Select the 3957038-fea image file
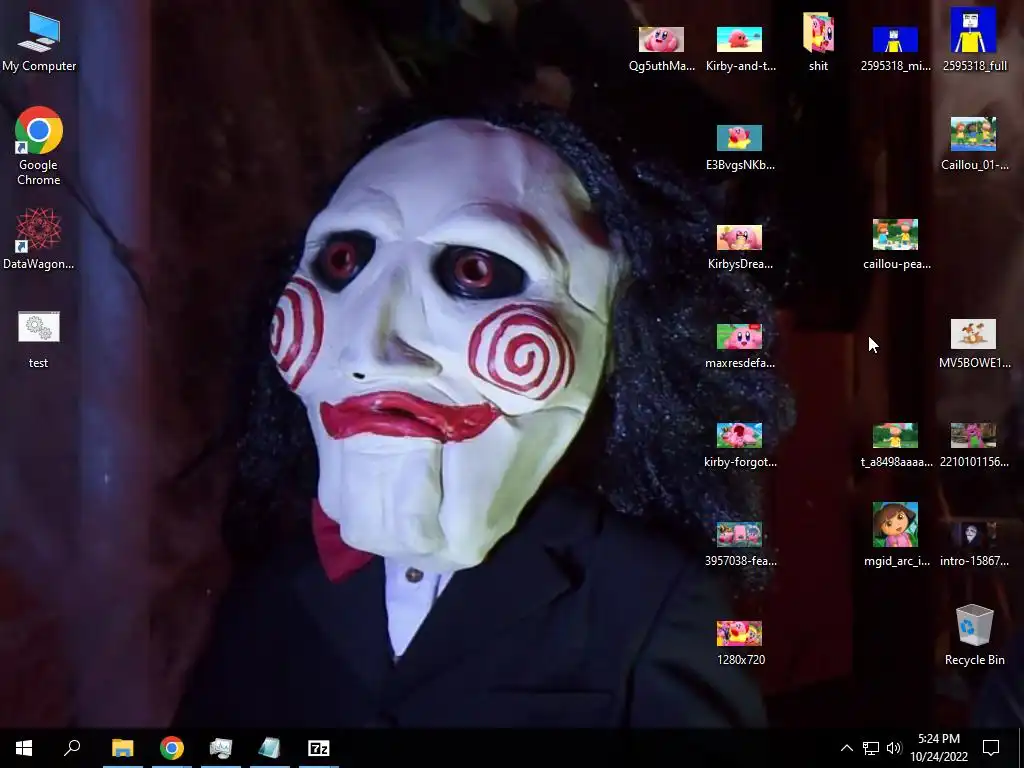The height and width of the screenshot is (768, 1024). [740, 543]
